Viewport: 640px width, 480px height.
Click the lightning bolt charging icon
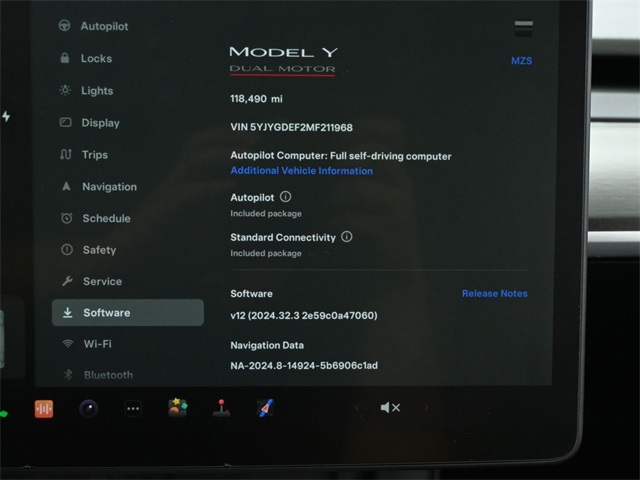point(6,116)
